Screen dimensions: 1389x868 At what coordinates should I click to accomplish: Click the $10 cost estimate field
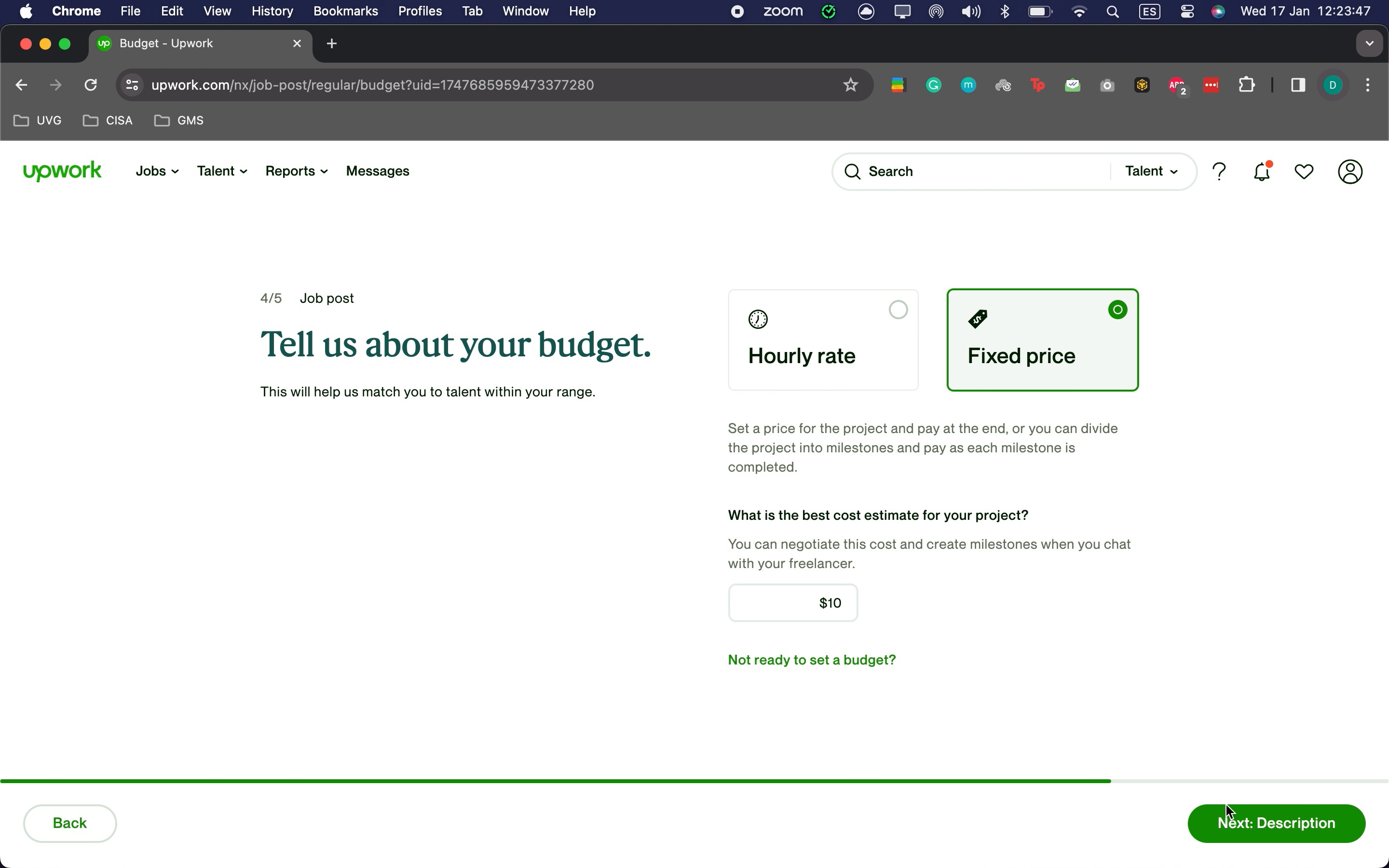[793, 603]
